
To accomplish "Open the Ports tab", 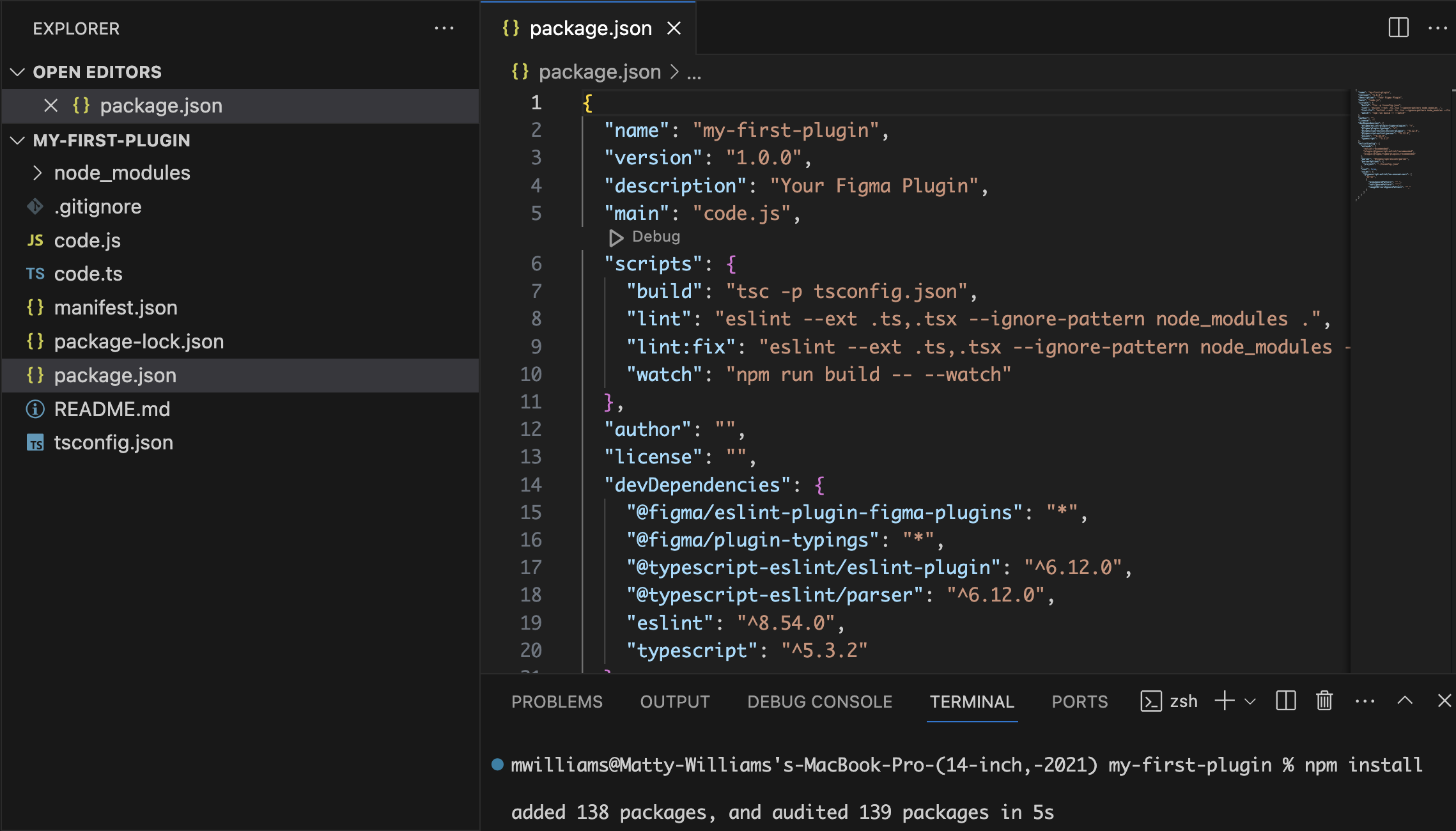I will 1080,701.
